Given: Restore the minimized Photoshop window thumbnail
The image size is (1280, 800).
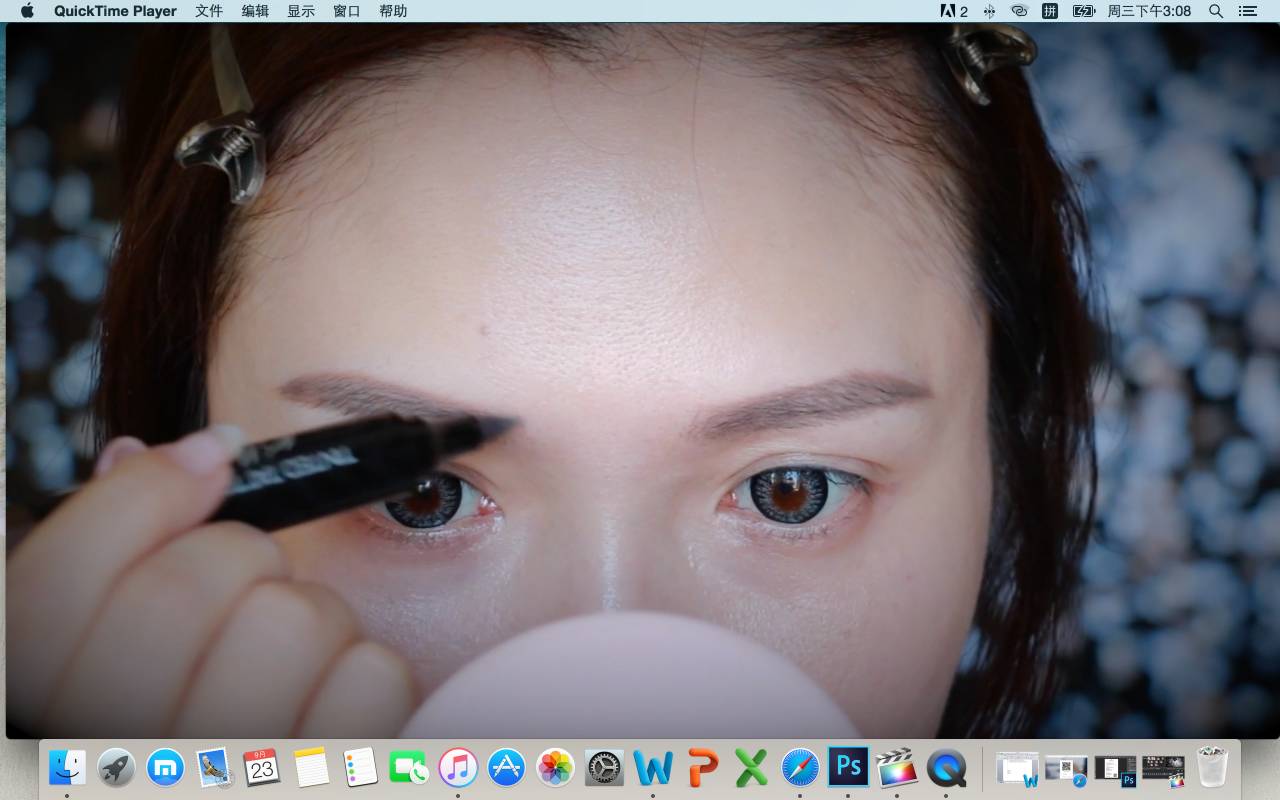Looking at the screenshot, I should (1115, 769).
